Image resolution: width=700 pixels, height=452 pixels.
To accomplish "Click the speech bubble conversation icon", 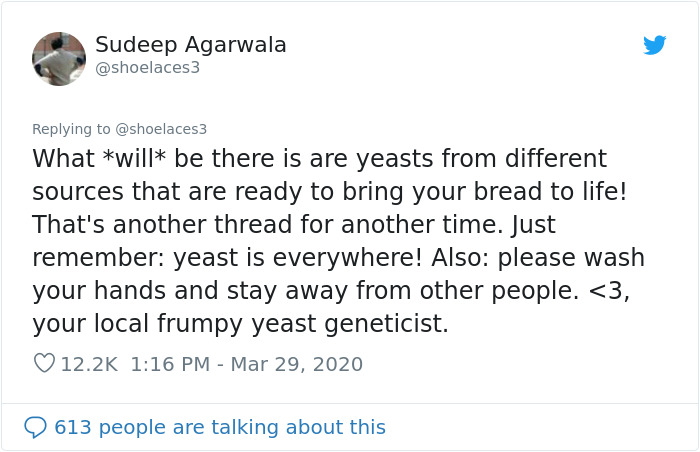I will [35, 427].
